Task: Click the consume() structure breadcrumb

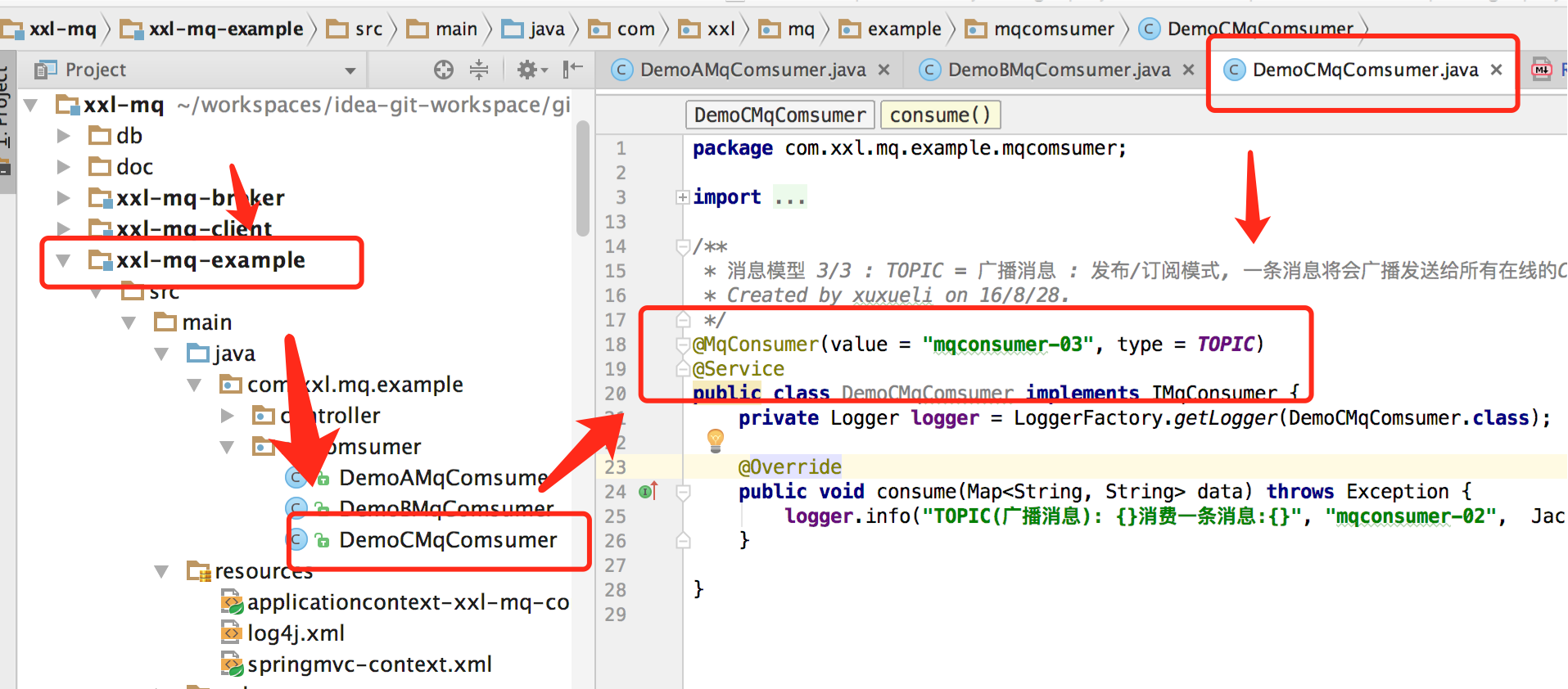Action: tap(940, 115)
